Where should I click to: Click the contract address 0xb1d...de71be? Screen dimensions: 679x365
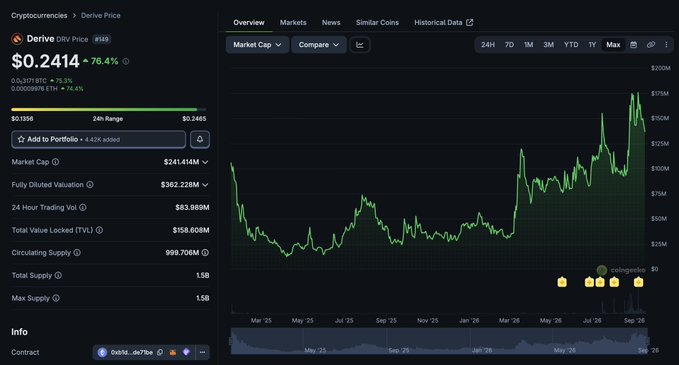tap(132, 352)
